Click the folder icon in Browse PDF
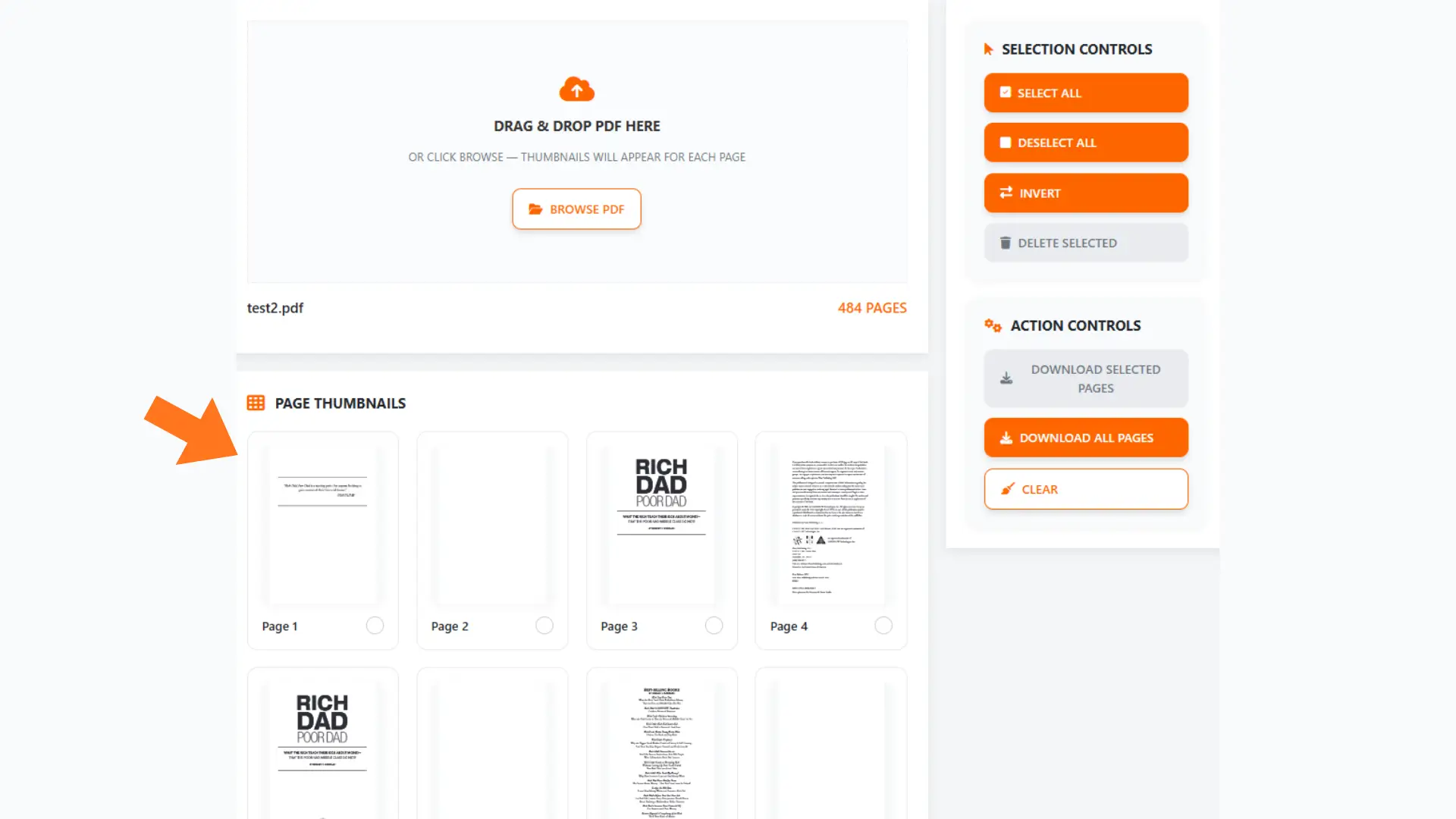The width and height of the screenshot is (1456, 819). tap(535, 209)
